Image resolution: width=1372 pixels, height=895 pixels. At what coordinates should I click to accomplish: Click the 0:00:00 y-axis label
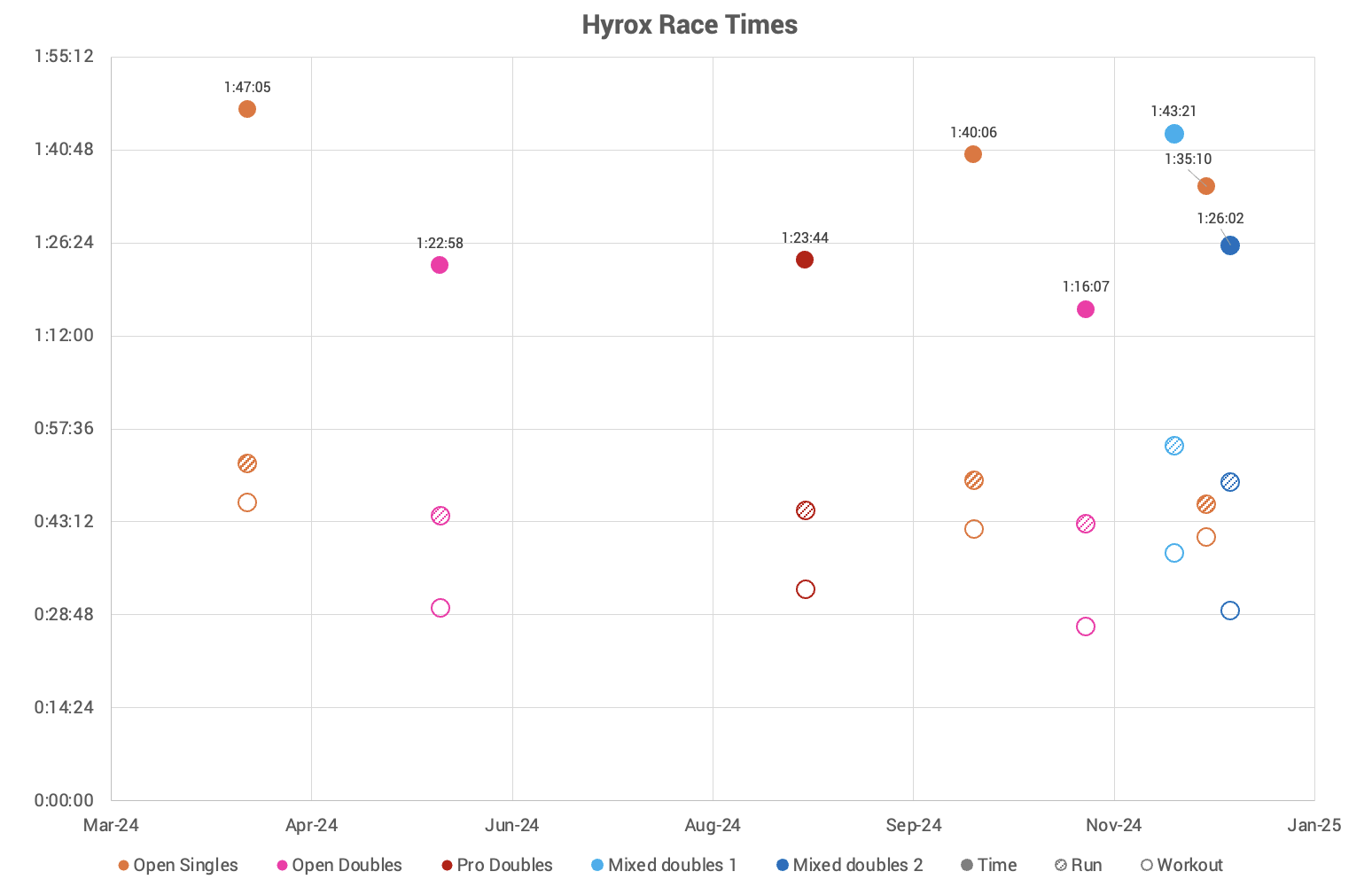[64, 800]
